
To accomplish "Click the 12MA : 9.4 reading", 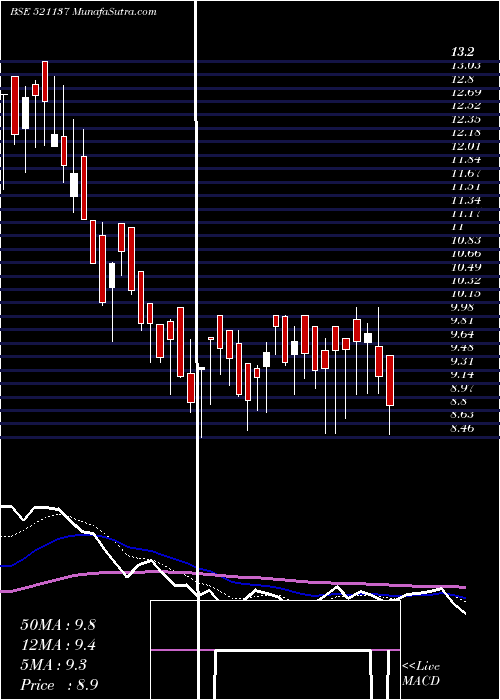I will tap(58, 645).
